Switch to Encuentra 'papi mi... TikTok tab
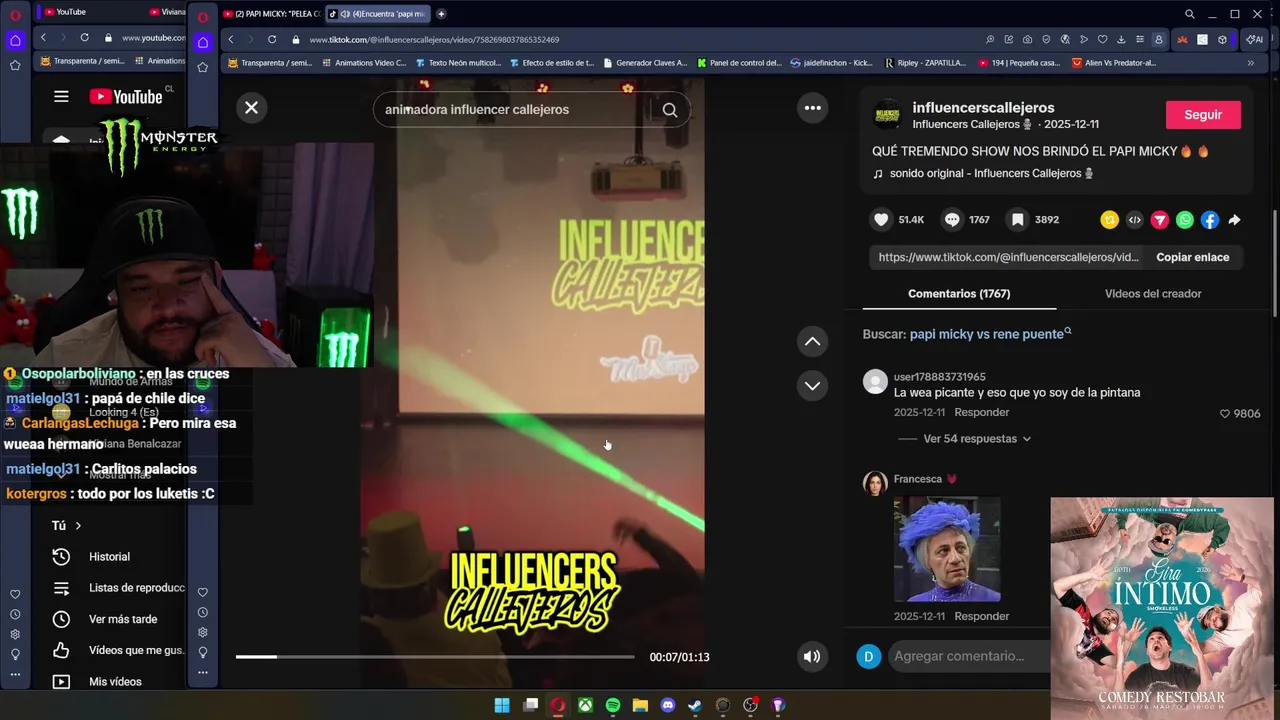The height and width of the screenshot is (720, 1280). click(x=378, y=14)
